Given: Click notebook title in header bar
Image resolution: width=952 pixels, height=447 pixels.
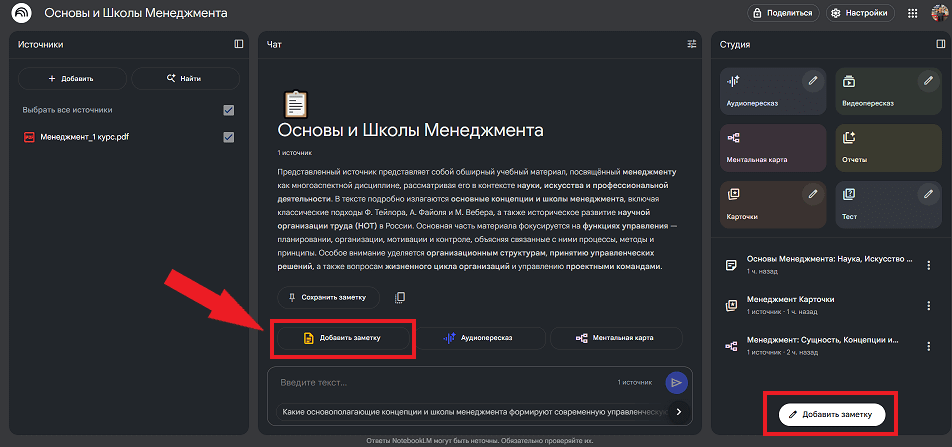Looking at the screenshot, I should pos(136,13).
